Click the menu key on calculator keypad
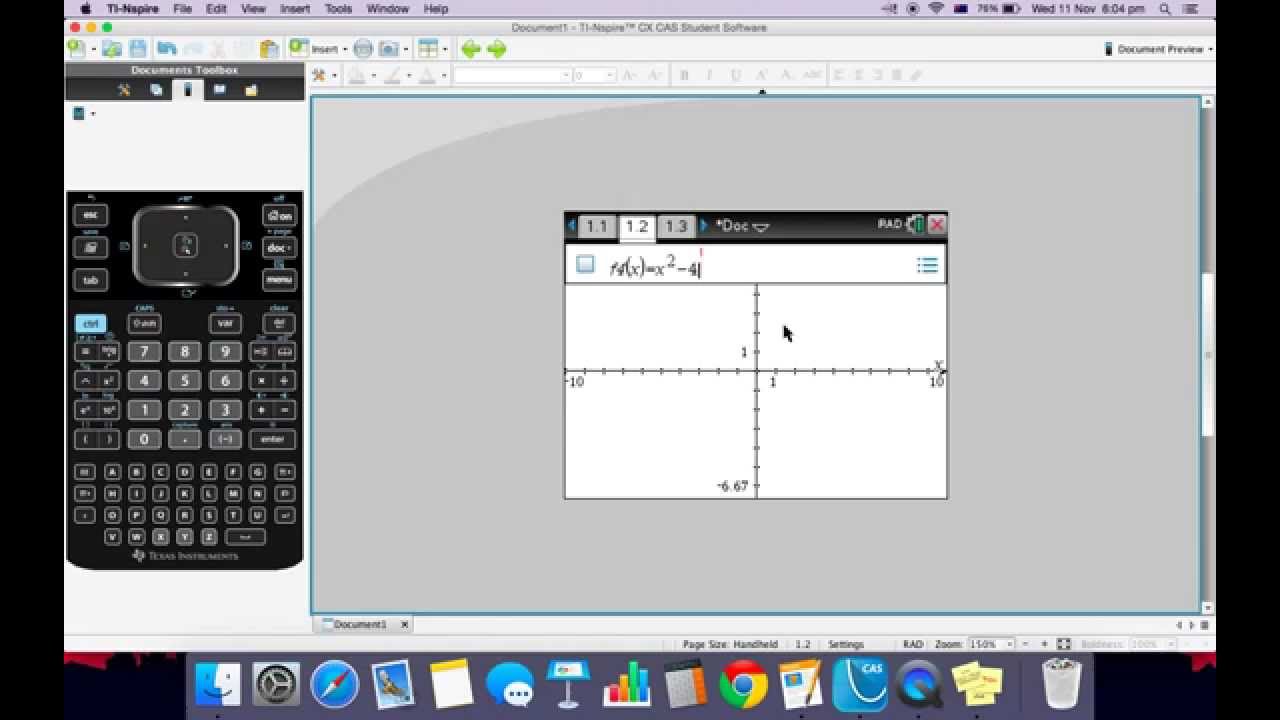The height and width of the screenshot is (720, 1280). [279, 280]
